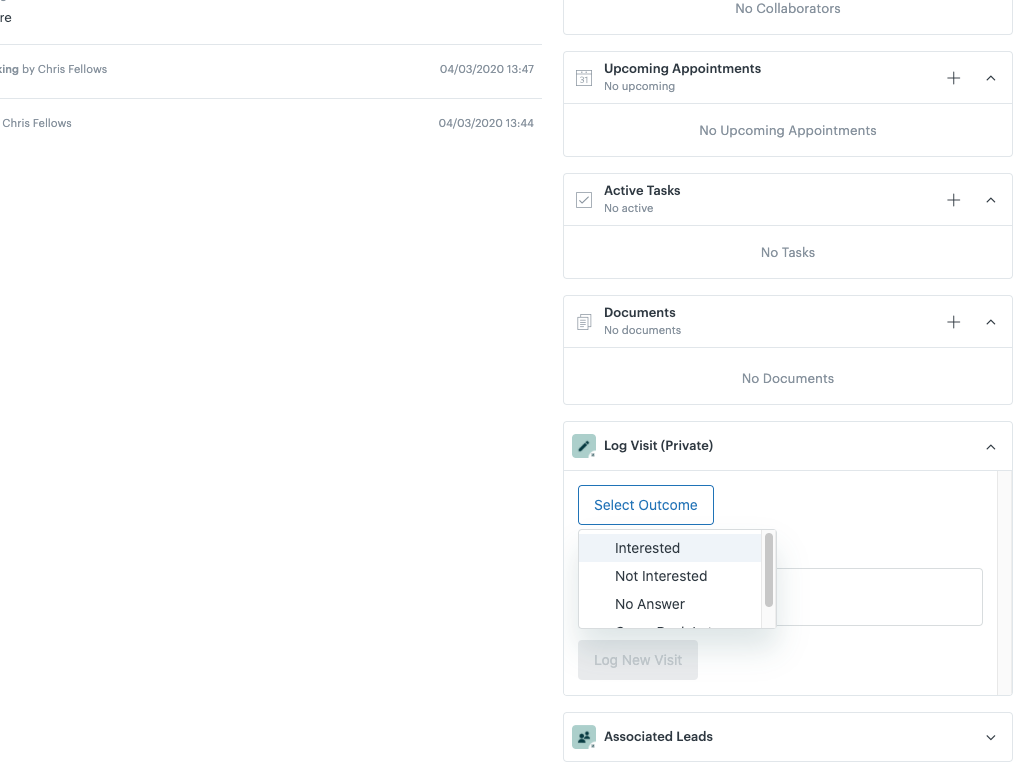This screenshot has height=768, width=1024.
Task: Collapse the Upcoming Appointments panel
Action: 990,77
